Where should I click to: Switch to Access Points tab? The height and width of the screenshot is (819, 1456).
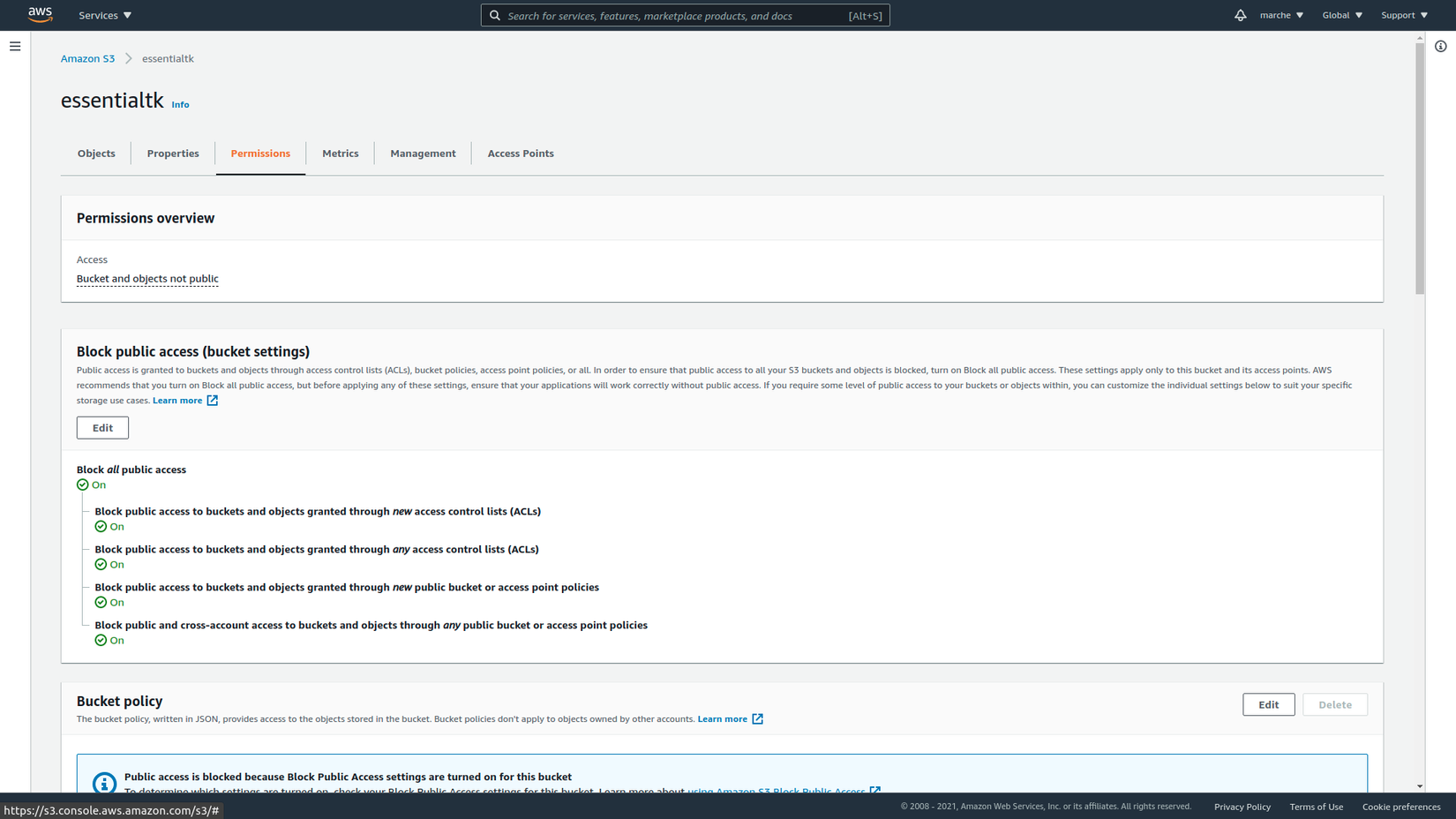coord(521,154)
